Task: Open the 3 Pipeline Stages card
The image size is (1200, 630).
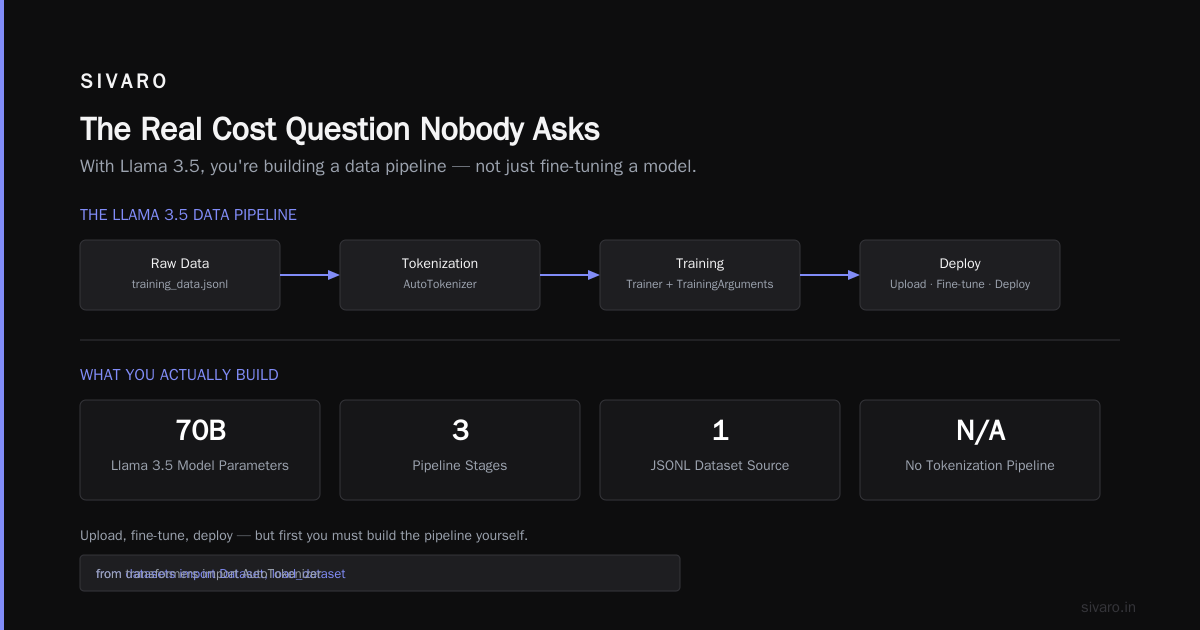Action: pos(460,450)
